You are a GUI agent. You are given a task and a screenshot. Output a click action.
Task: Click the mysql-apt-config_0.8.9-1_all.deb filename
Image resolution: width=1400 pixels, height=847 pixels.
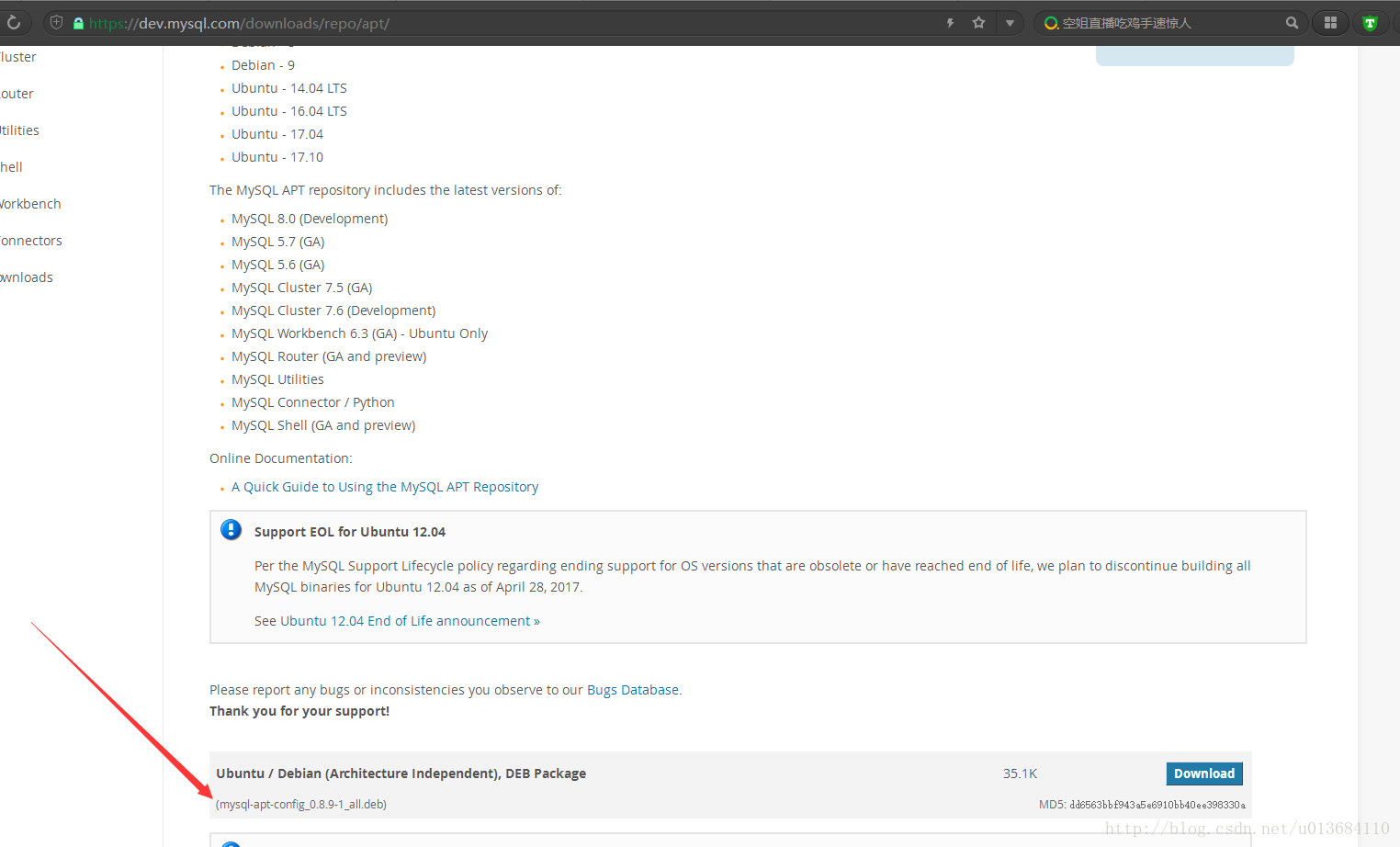[x=301, y=805]
